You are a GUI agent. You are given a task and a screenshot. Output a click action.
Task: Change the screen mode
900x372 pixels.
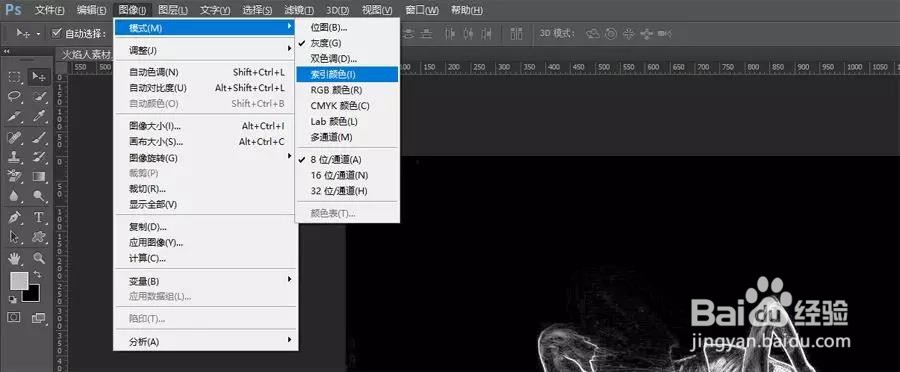[38, 317]
